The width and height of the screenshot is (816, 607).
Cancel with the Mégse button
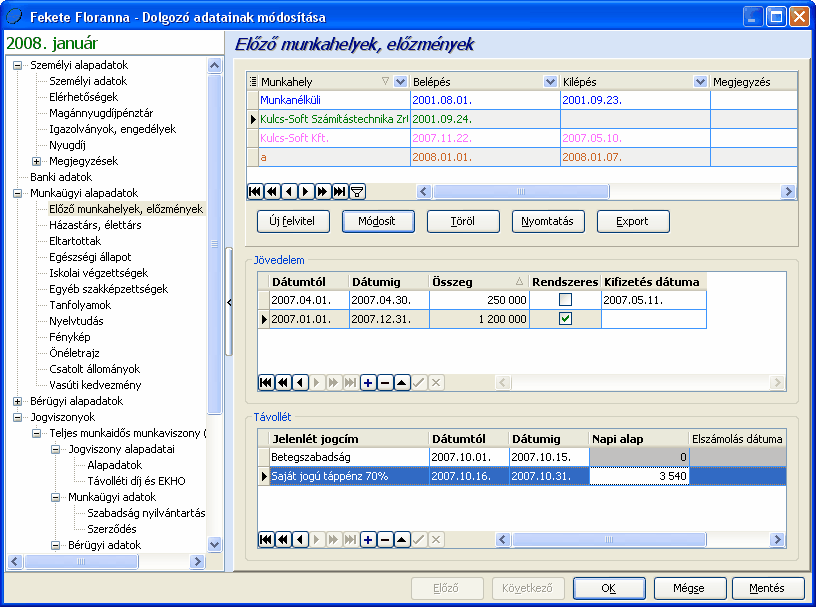click(689, 588)
